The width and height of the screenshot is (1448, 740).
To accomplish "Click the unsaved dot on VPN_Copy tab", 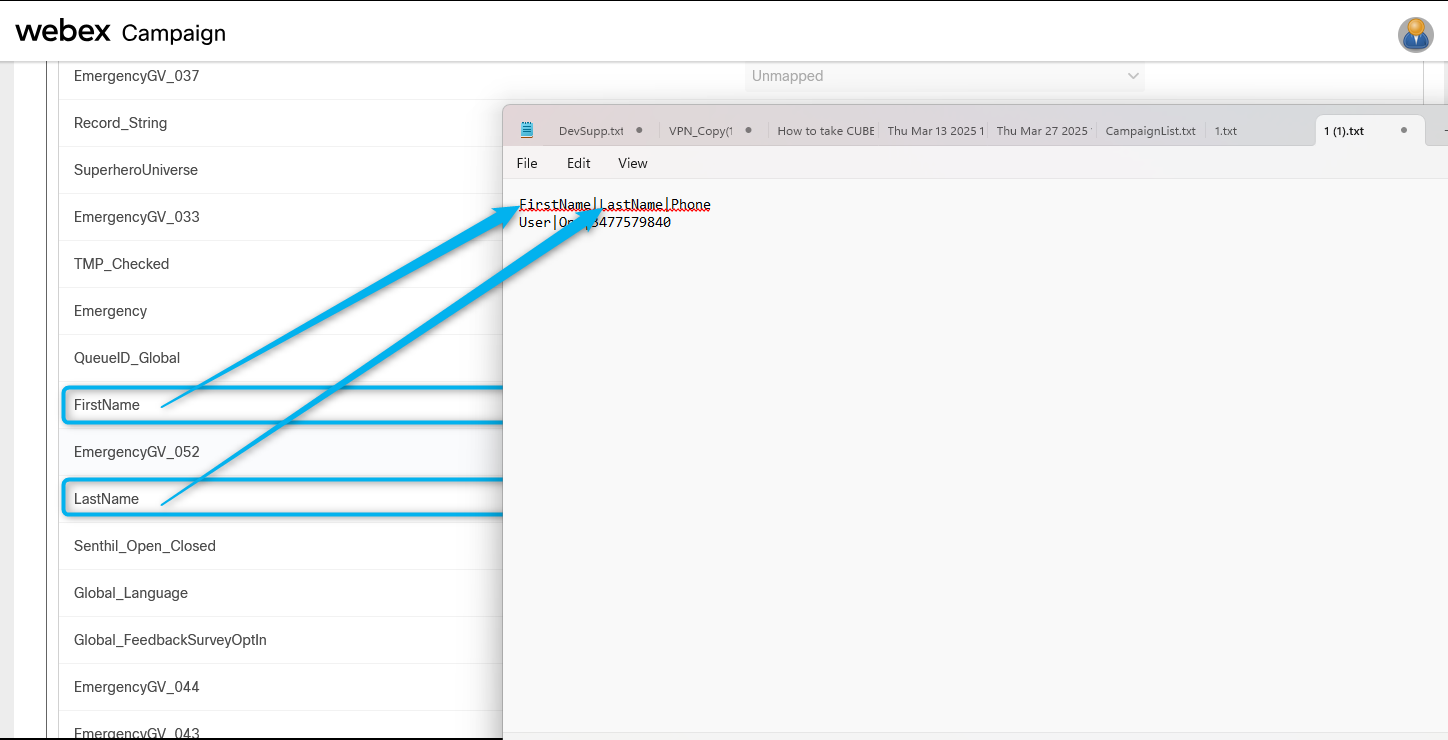I will [x=748, y=131].
